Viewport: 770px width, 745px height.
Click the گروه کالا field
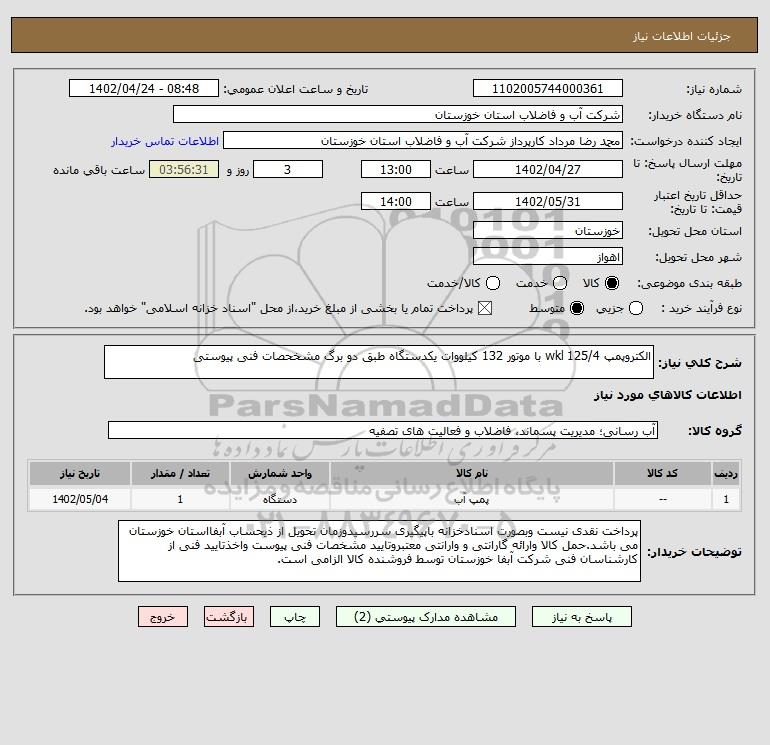coord(383,430)
